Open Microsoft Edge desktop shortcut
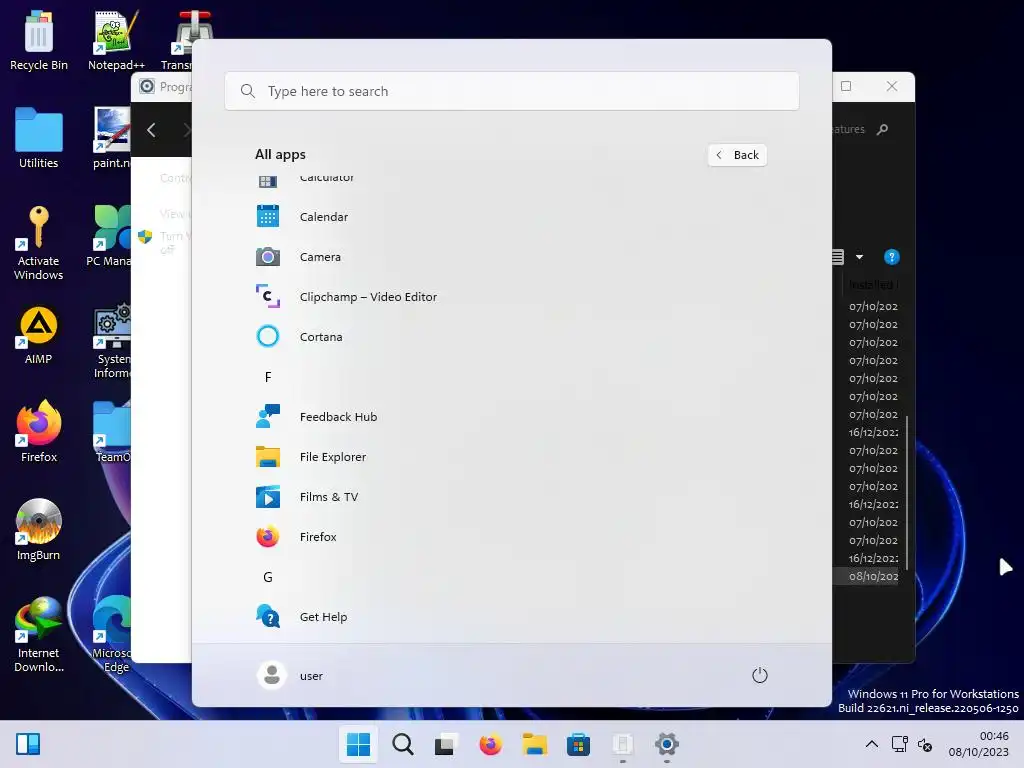The image size is (1024, 768). [112, 634]
